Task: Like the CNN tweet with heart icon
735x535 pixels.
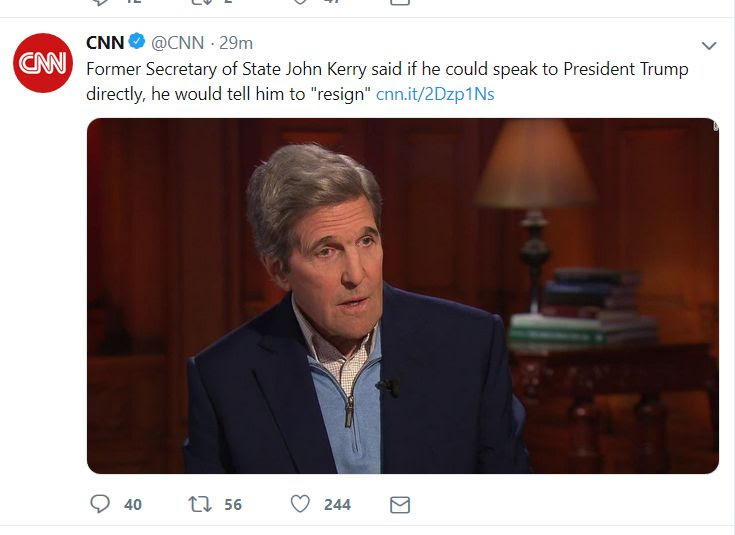Action: tap(300, 504)
